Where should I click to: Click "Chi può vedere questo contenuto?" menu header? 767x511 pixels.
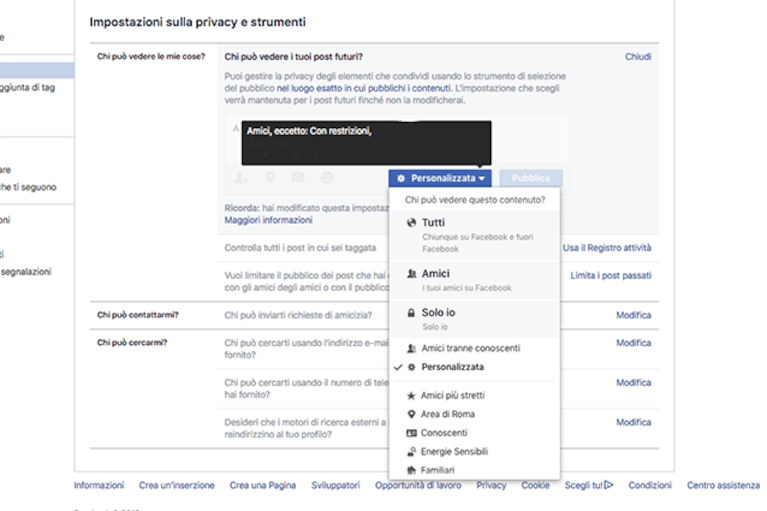tap(474, 200)
